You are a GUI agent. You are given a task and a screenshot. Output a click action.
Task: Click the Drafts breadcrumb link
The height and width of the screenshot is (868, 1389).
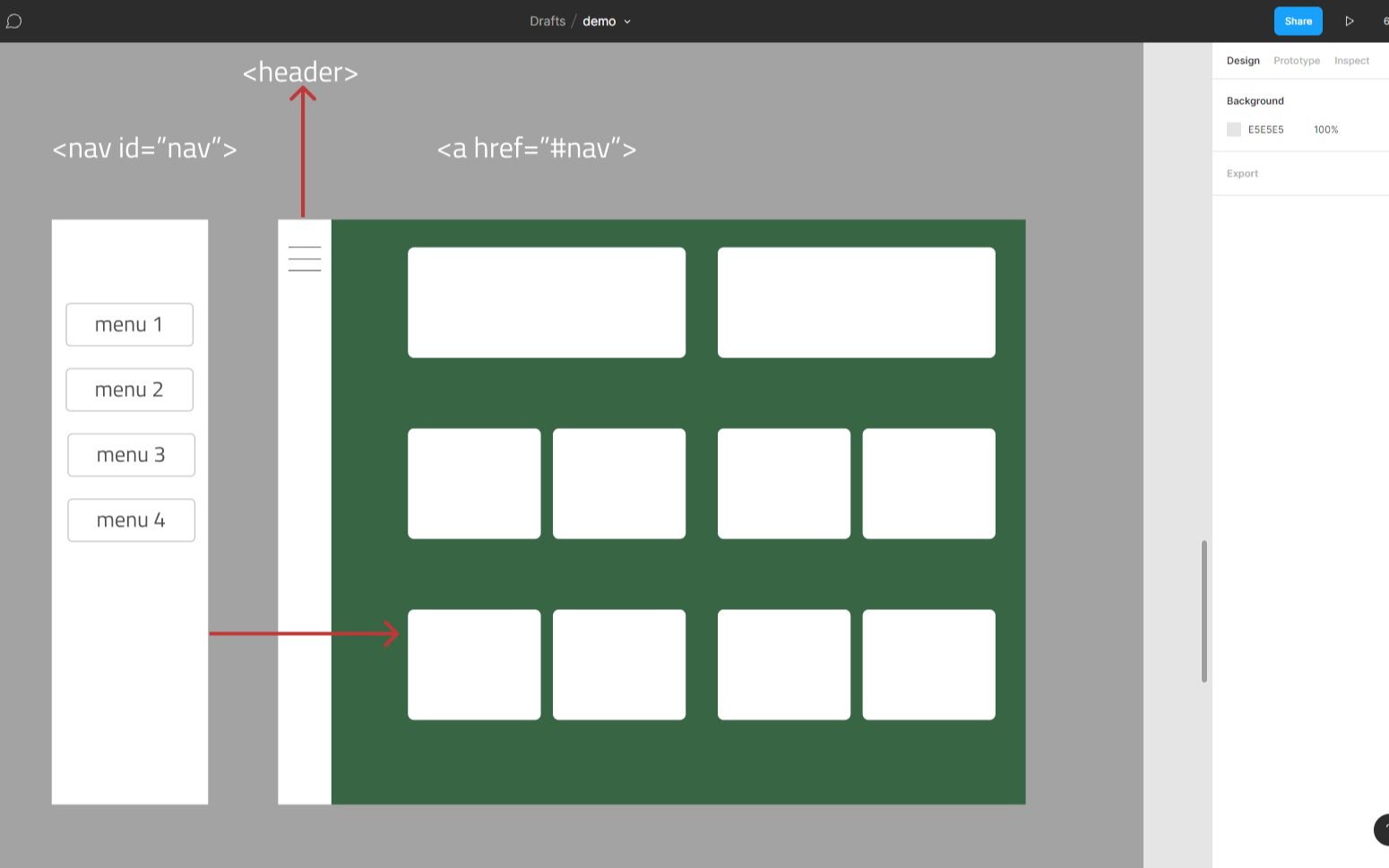point(548,21)
